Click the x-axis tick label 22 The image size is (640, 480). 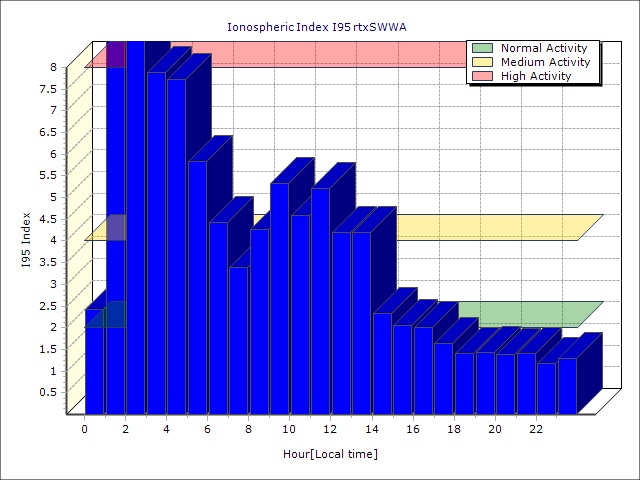pos(536,429)
